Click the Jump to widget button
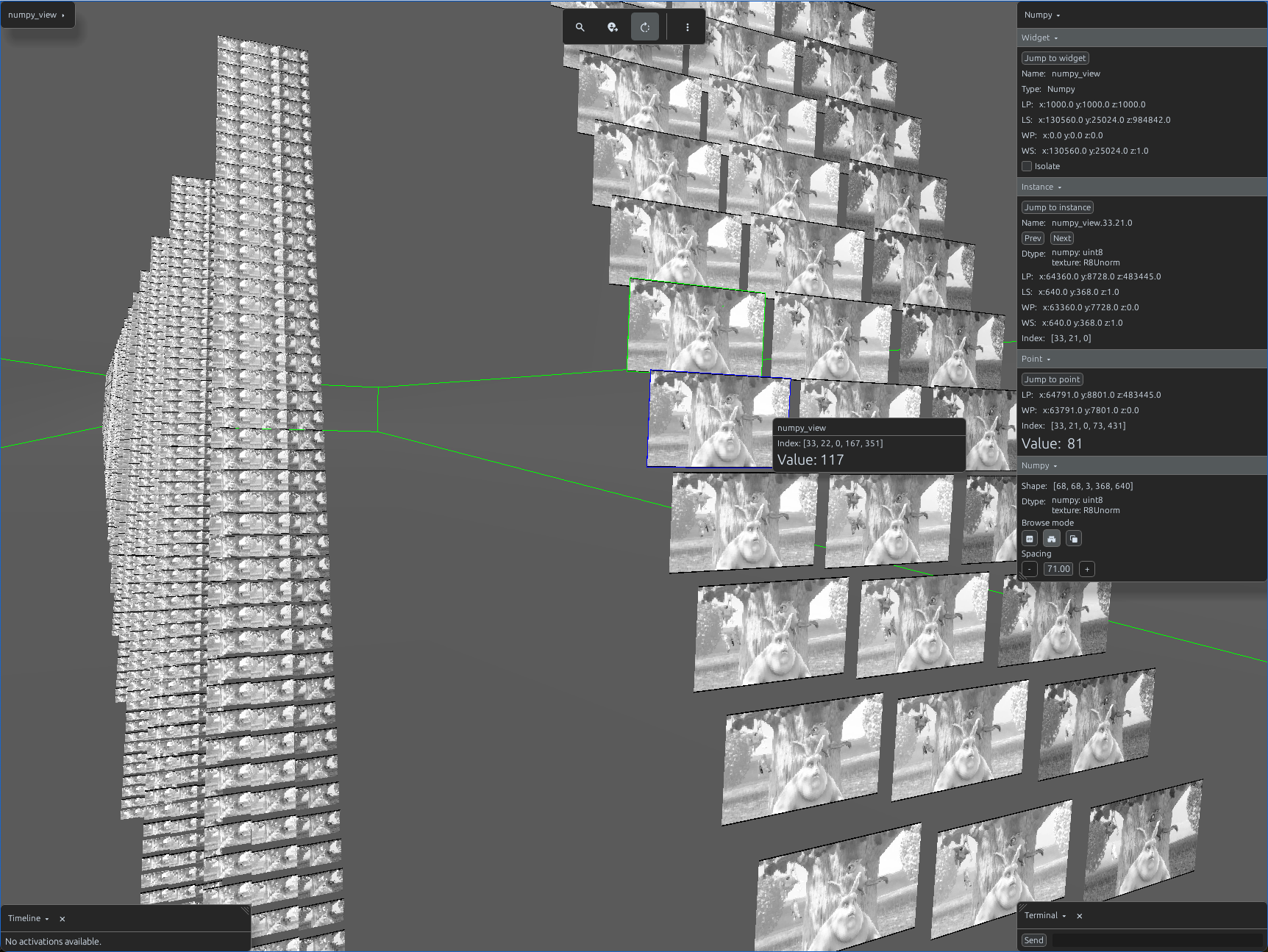1268x952 pixels. 1055,58
